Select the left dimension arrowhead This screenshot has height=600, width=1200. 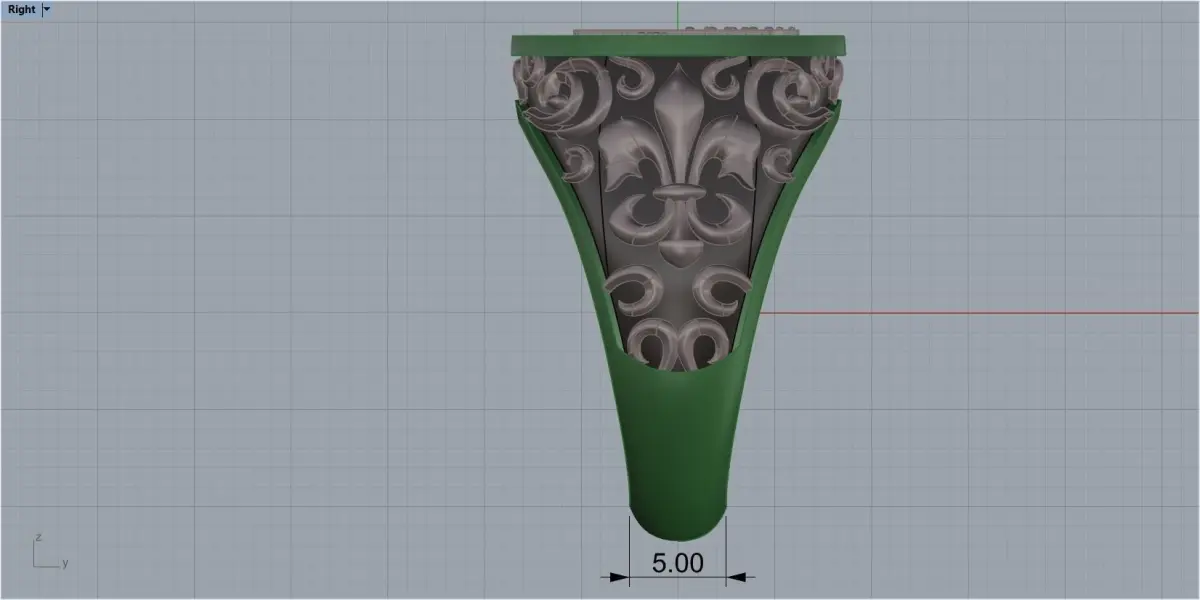point(614,576)
